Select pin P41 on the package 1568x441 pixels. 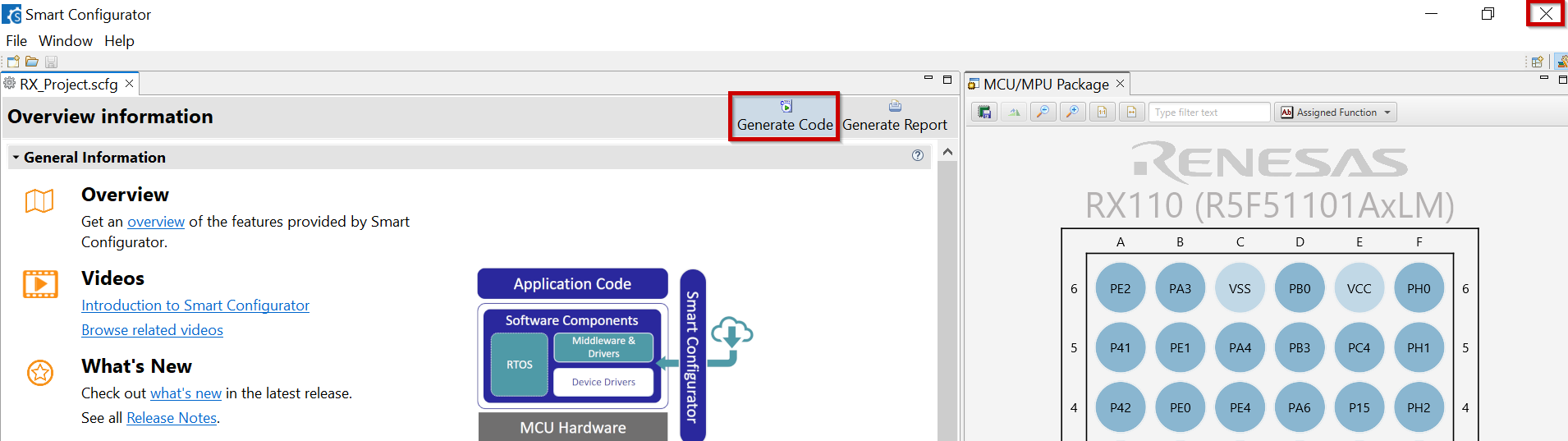pos(1120,347)
